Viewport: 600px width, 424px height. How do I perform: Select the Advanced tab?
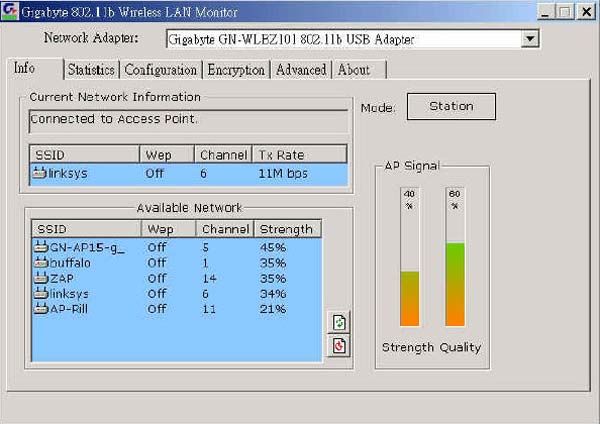coord(301,70)
